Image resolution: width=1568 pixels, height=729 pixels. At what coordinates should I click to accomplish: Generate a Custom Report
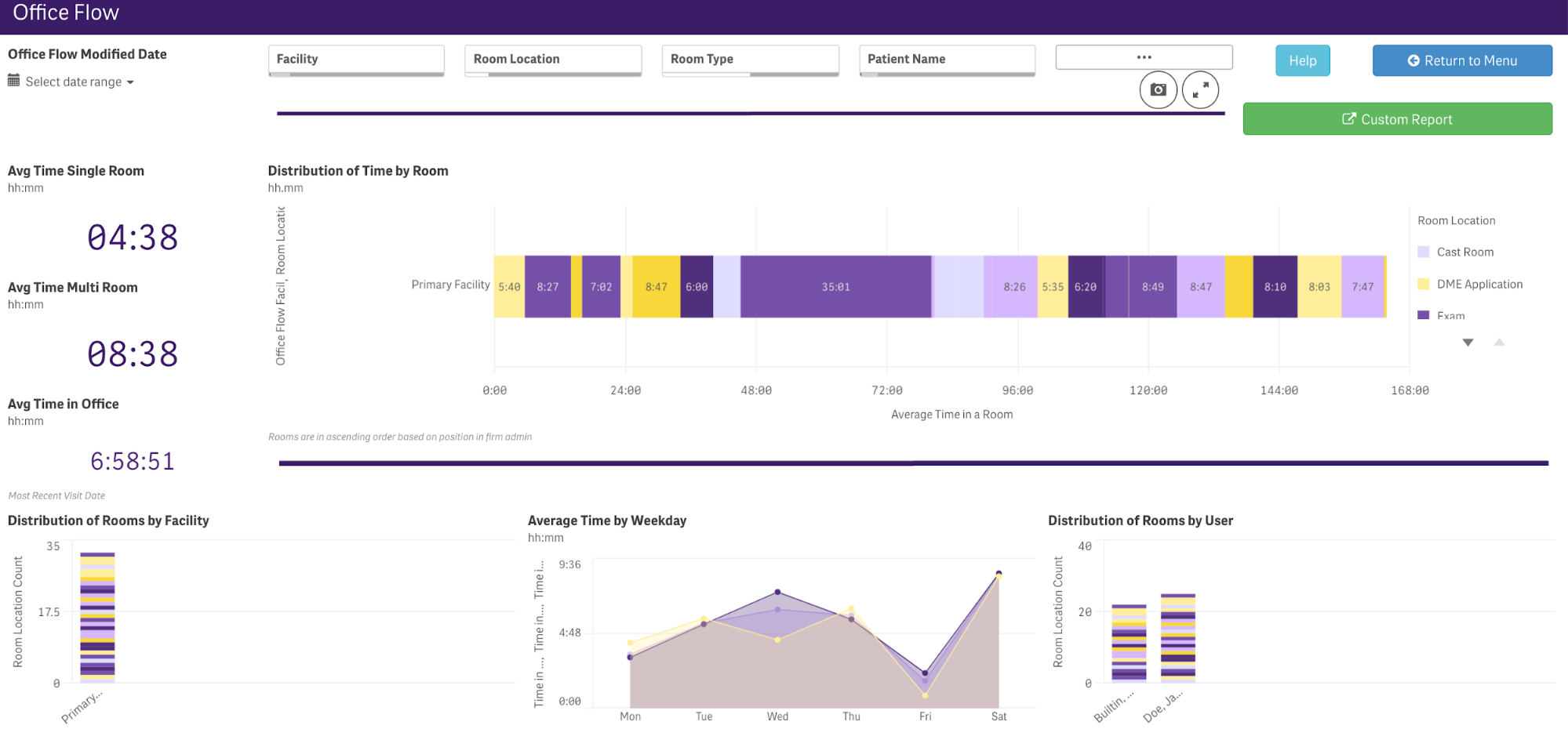[x=1397, y=119]
